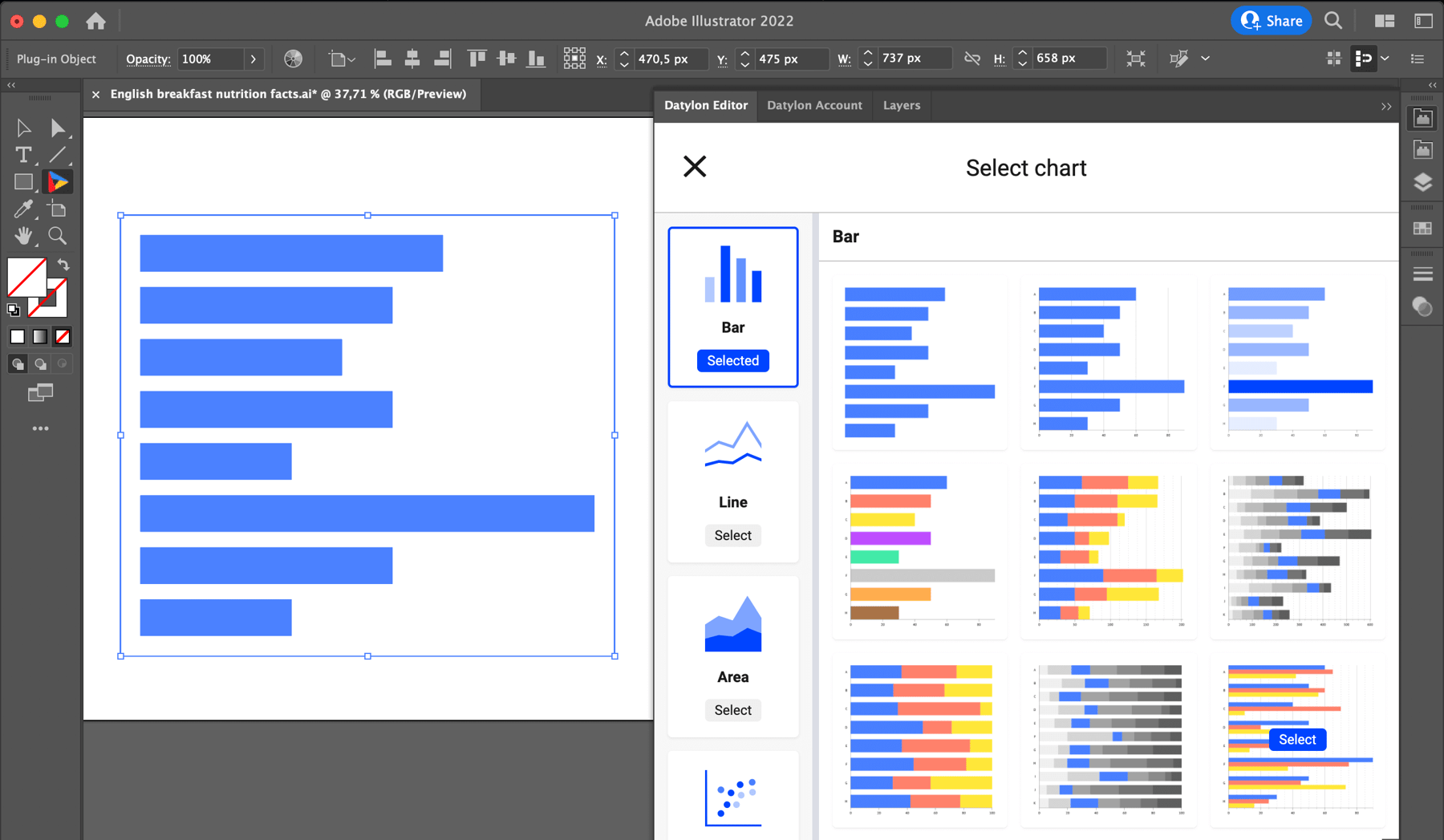Set fill to None
The image size is (1444, 840).
pos(63,336)
